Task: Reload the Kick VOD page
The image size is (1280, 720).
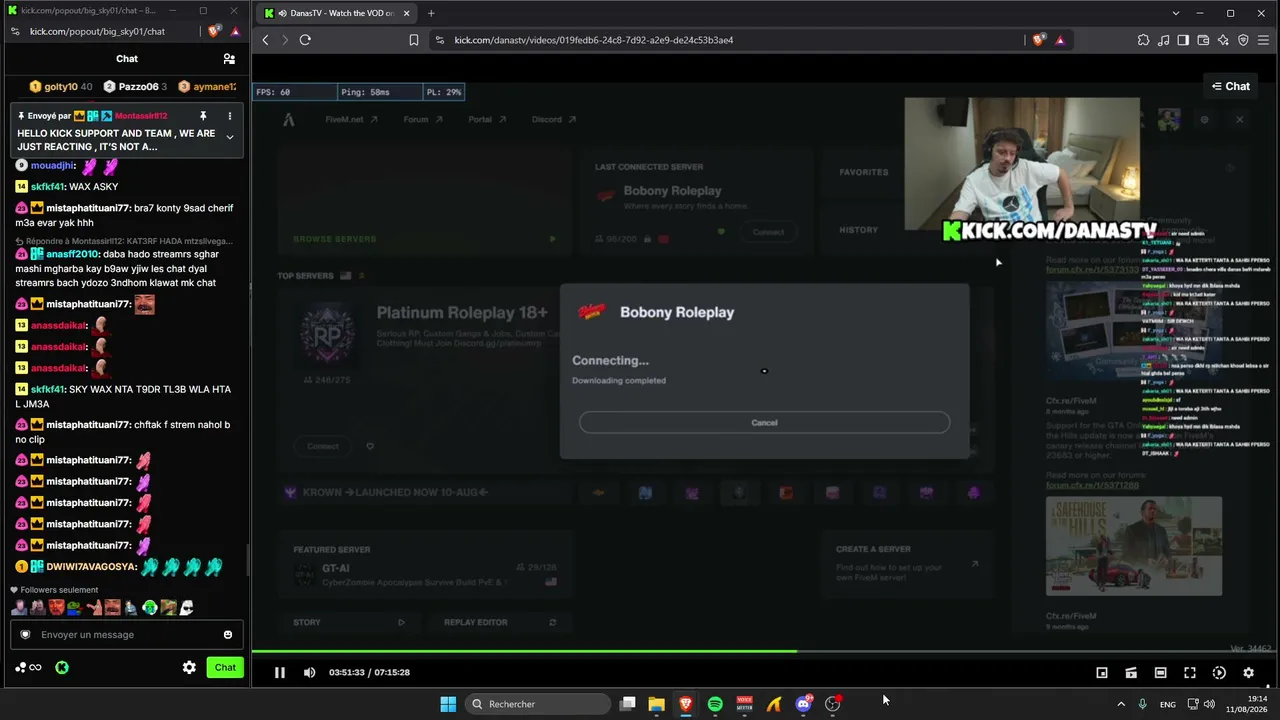Action: 305,40
